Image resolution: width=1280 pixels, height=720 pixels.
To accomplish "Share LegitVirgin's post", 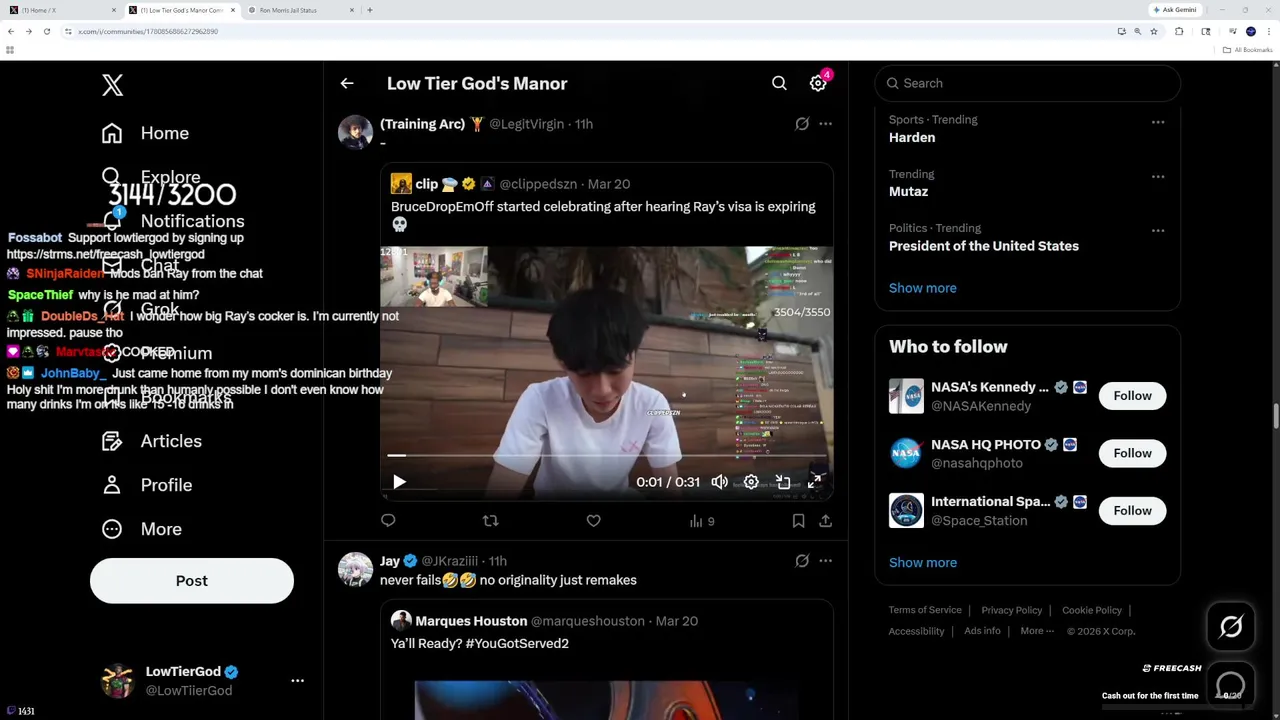I will pos(825,521).
